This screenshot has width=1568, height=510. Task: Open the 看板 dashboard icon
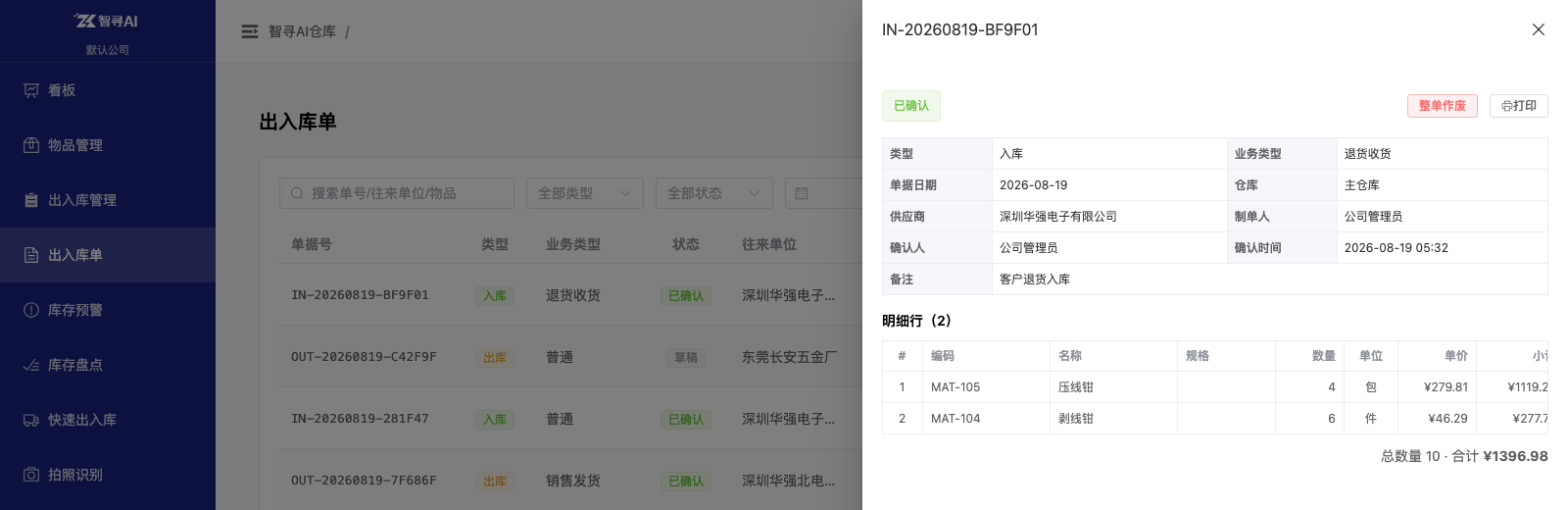click(x=31, y=90)
